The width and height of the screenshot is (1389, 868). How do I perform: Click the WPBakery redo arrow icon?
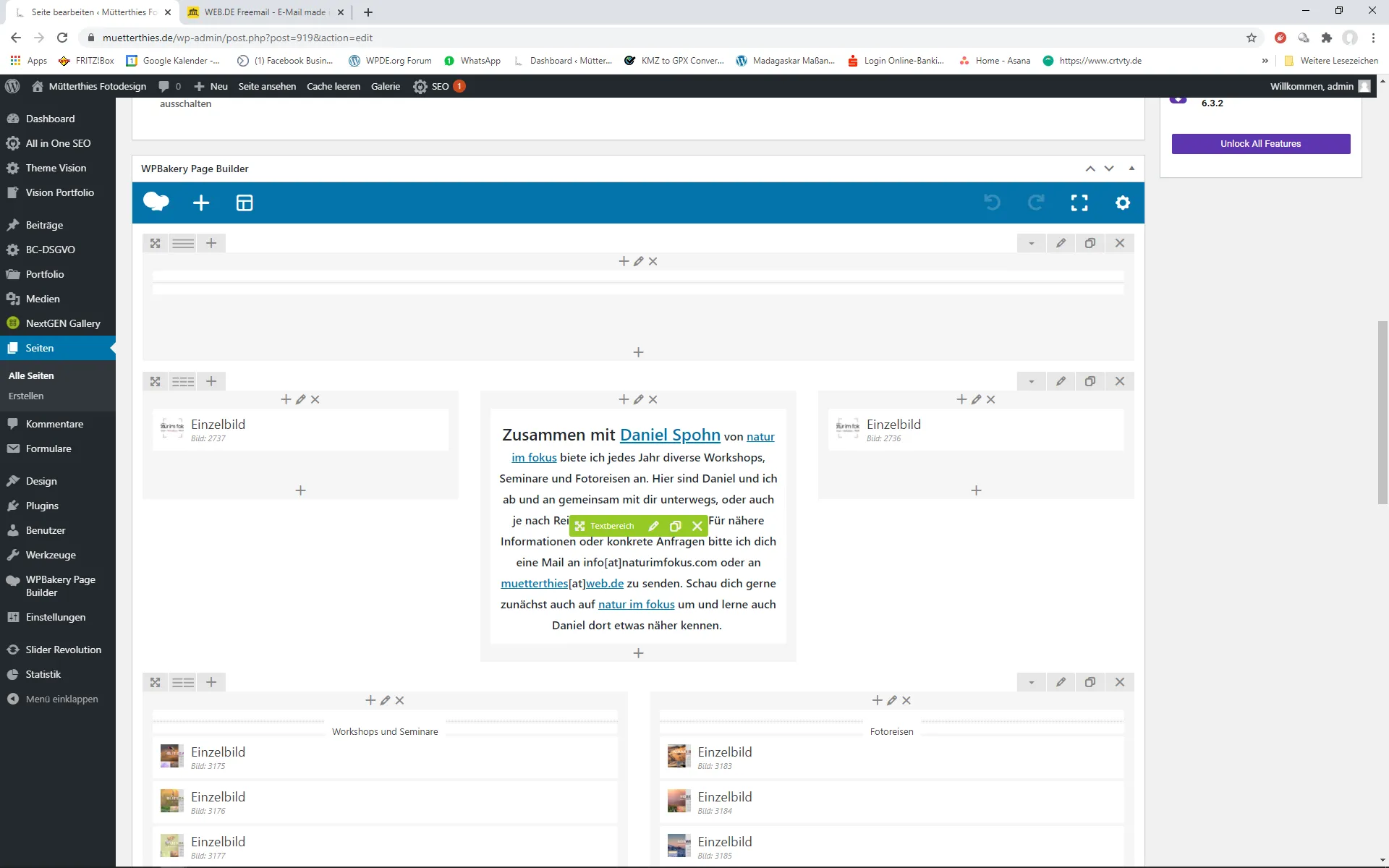pos(1036,203)
